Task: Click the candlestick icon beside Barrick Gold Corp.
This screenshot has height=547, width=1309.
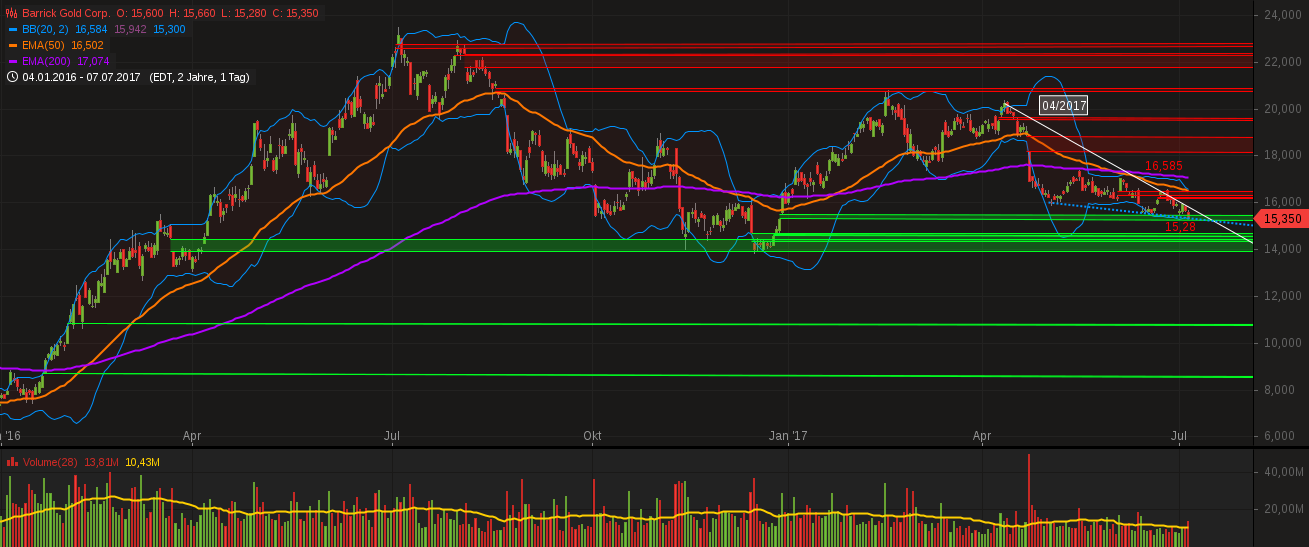Action: (12, 14)
